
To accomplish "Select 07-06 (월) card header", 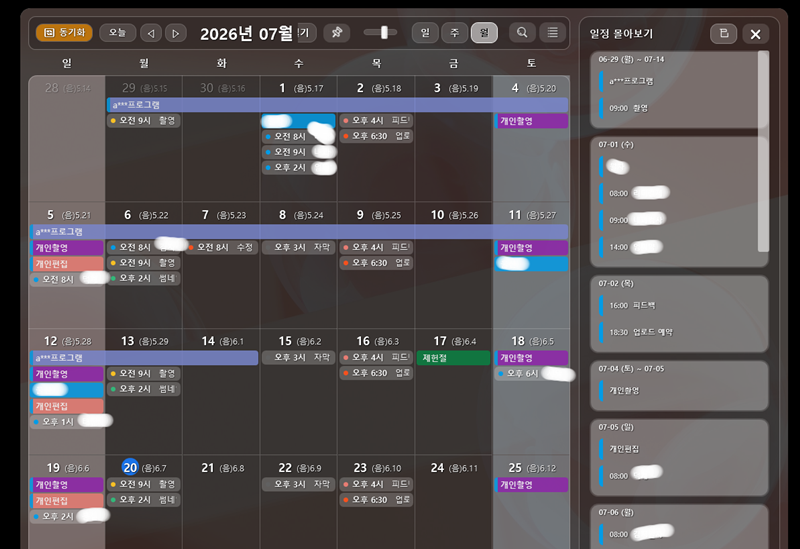I will pyautogui.click(x=616, y=512).
